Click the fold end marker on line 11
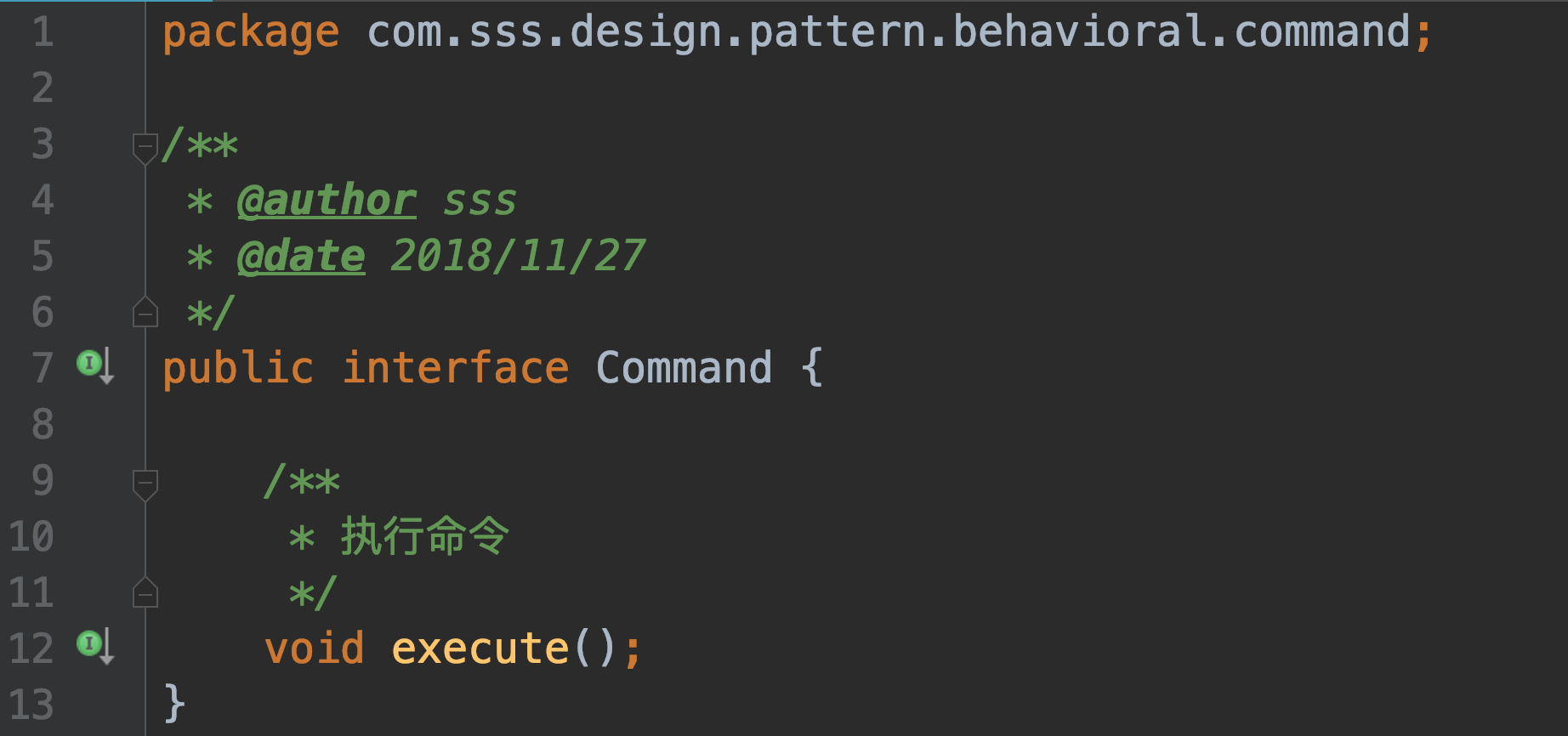 pos(145,592)
